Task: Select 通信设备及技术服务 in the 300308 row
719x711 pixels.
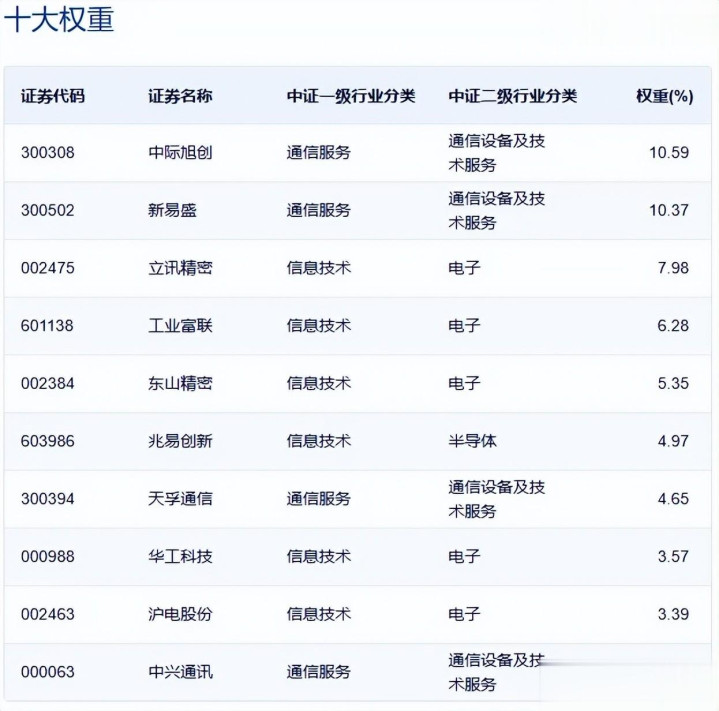Action: pyautogui.click(x=497, y=153)
